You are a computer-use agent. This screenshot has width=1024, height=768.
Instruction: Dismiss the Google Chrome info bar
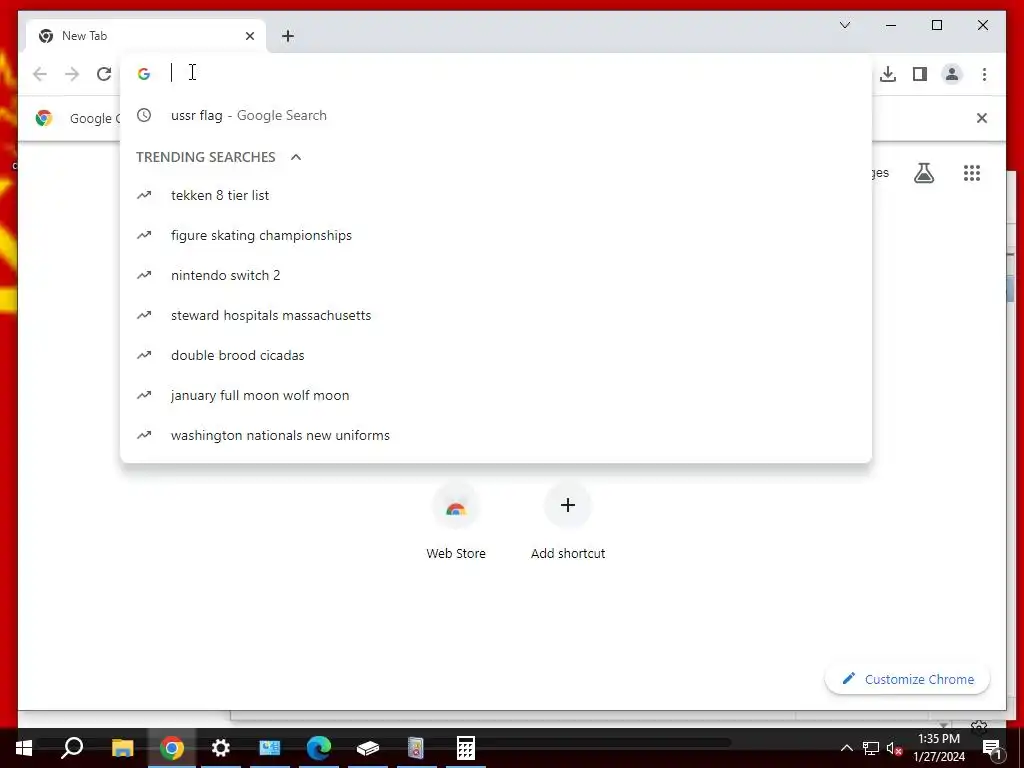tap(982, 118)
